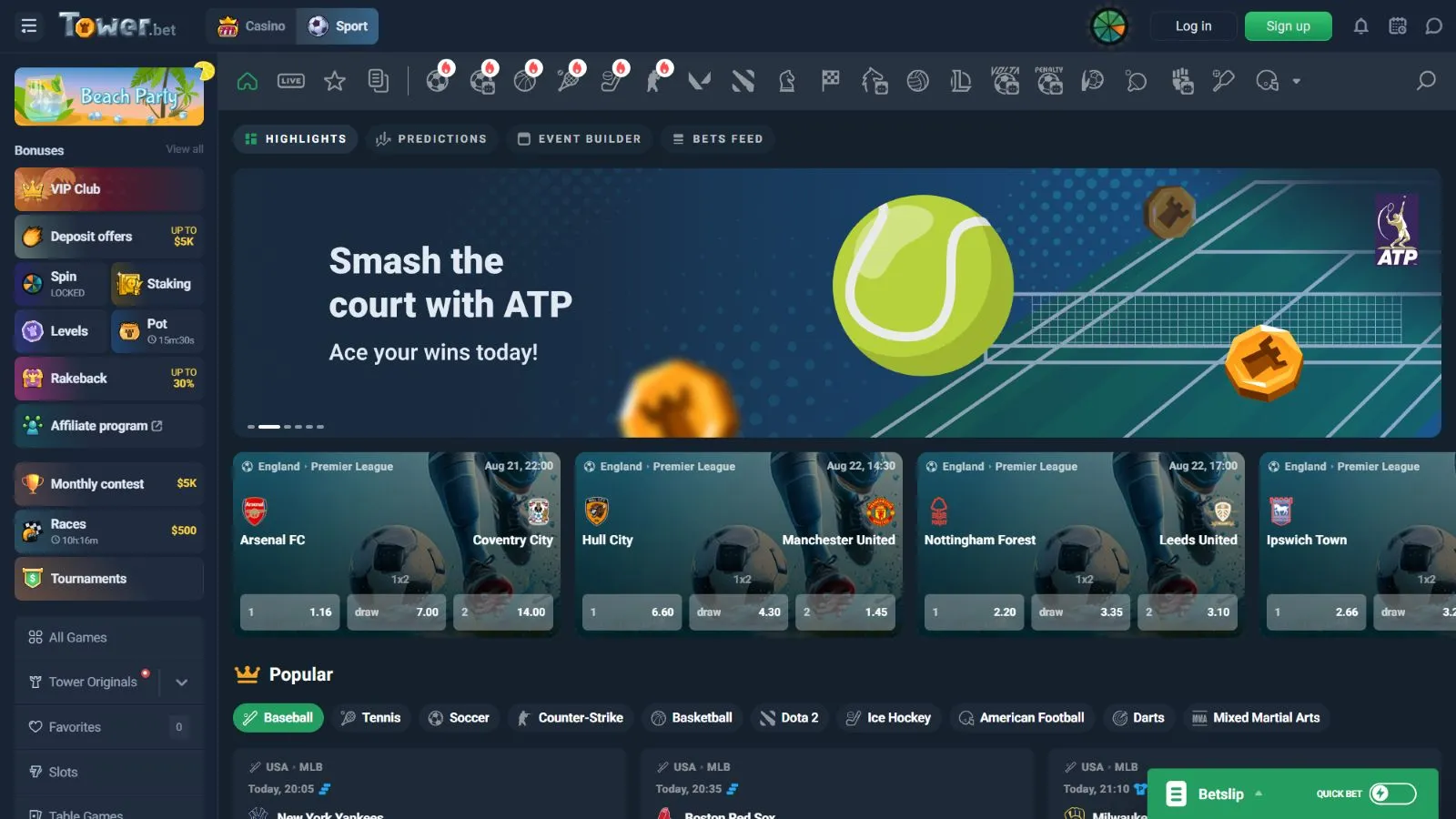Screen dimensions: 1456x819
Task: Open the calendar icon in header
Action: [x=1398, y=26]
